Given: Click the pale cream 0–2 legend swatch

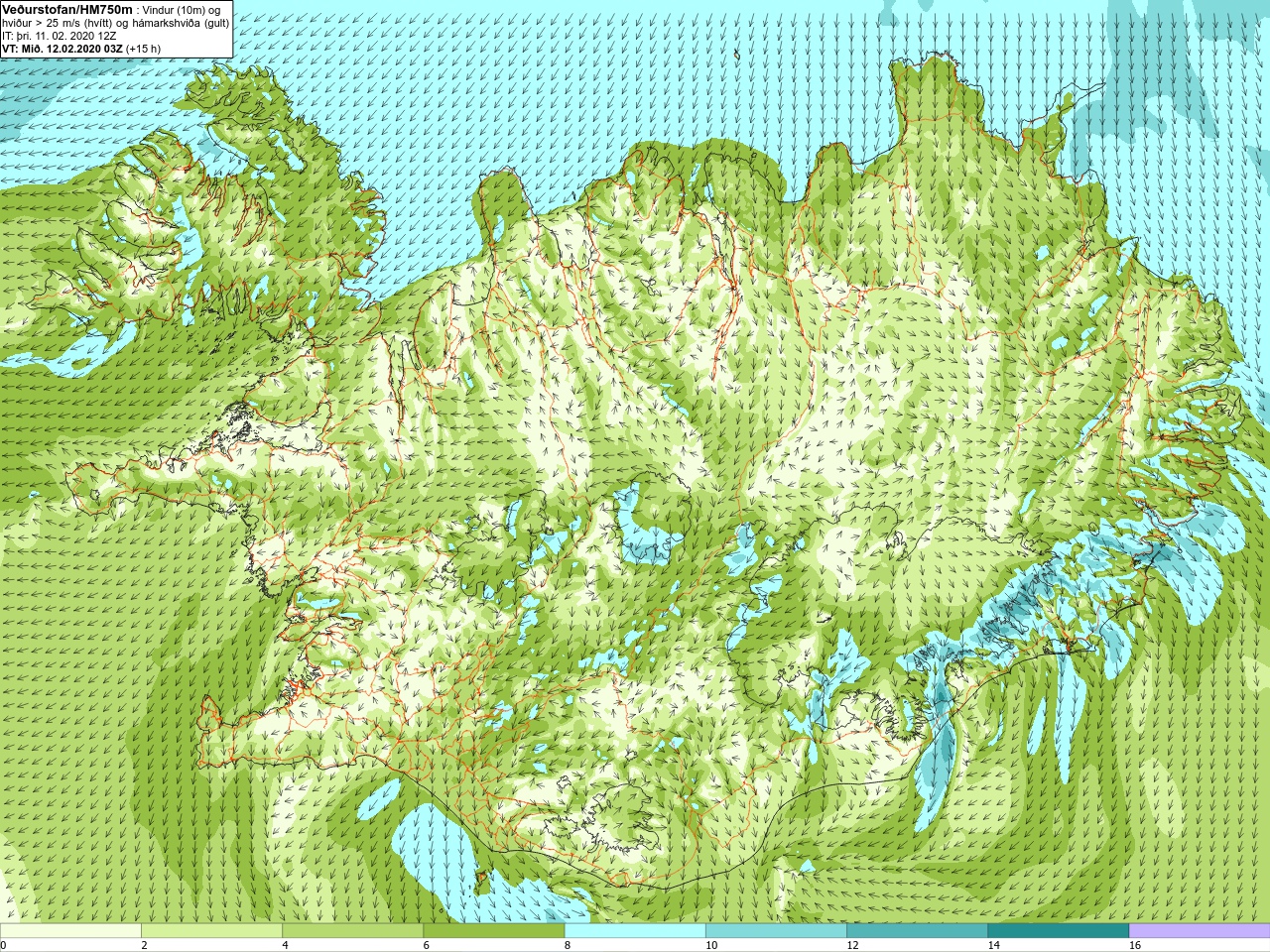Looking at the screenshot, I should click(x=70, y=931).
